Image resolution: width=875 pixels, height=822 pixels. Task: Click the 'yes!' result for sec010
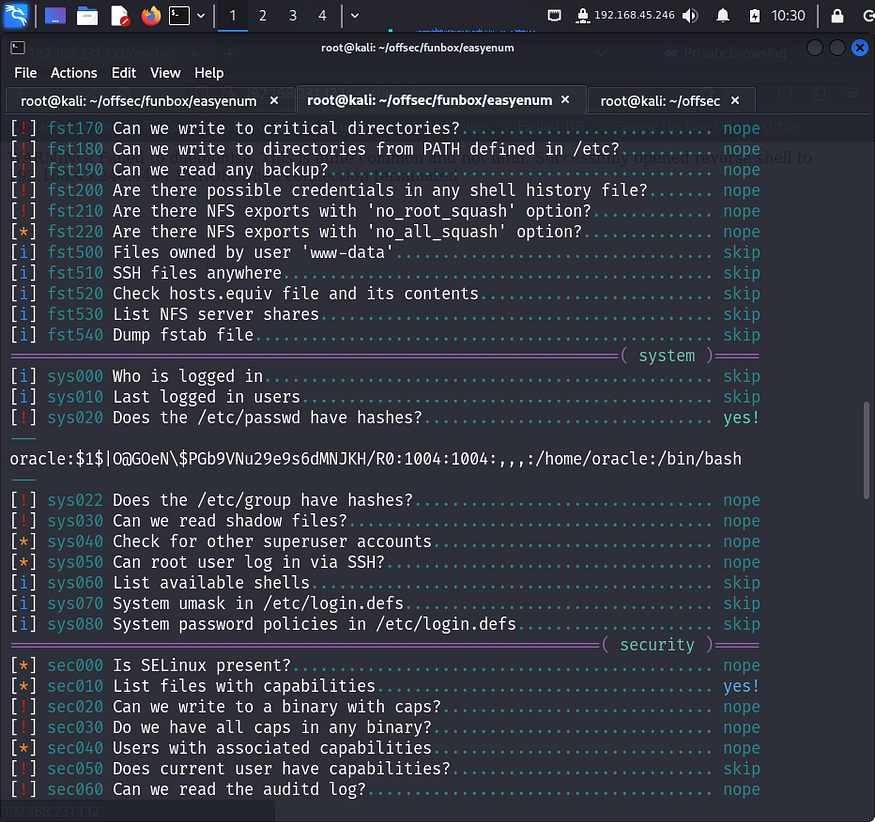(742, 686)
